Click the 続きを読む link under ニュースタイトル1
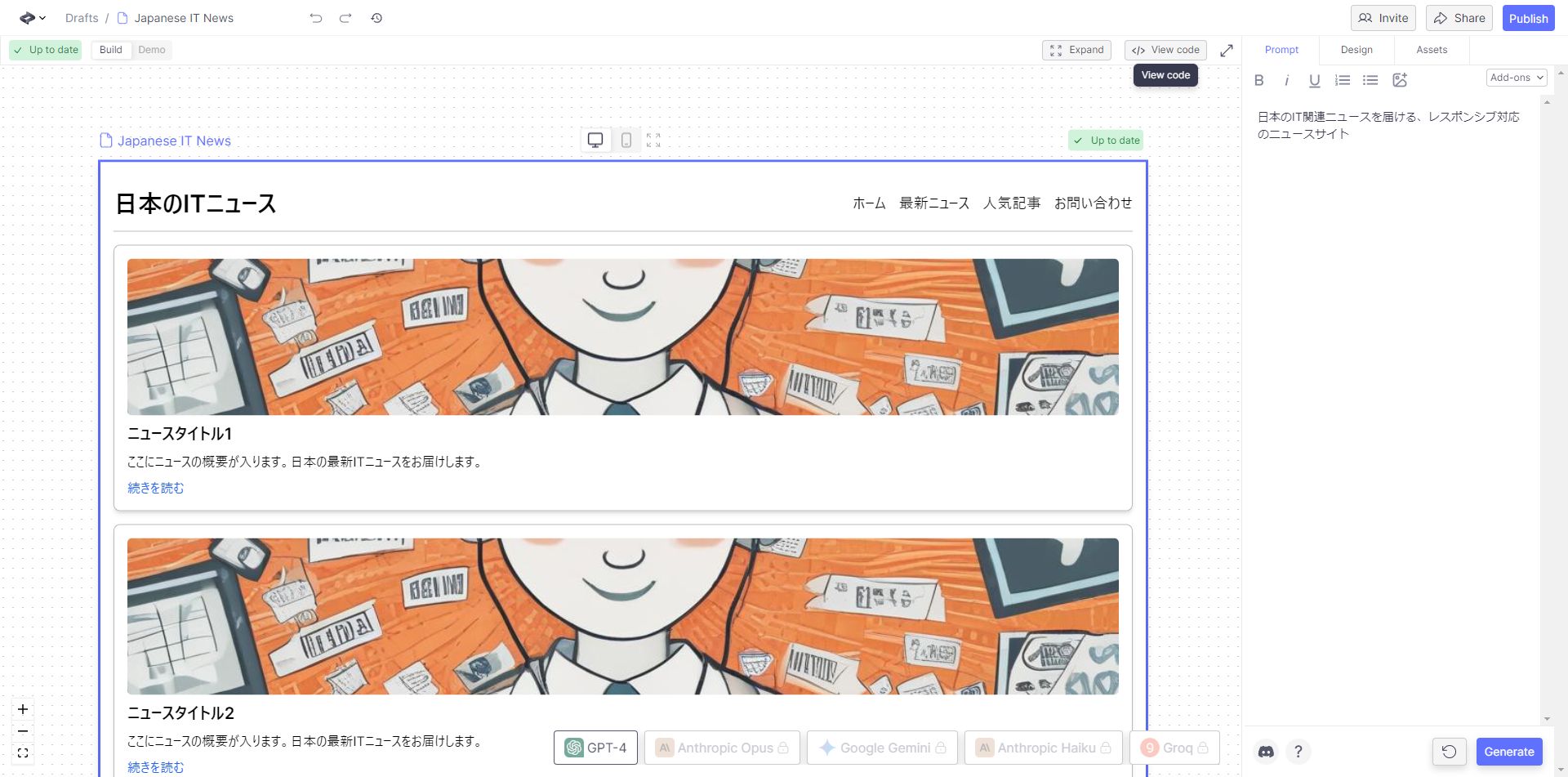 click(155, 487)
